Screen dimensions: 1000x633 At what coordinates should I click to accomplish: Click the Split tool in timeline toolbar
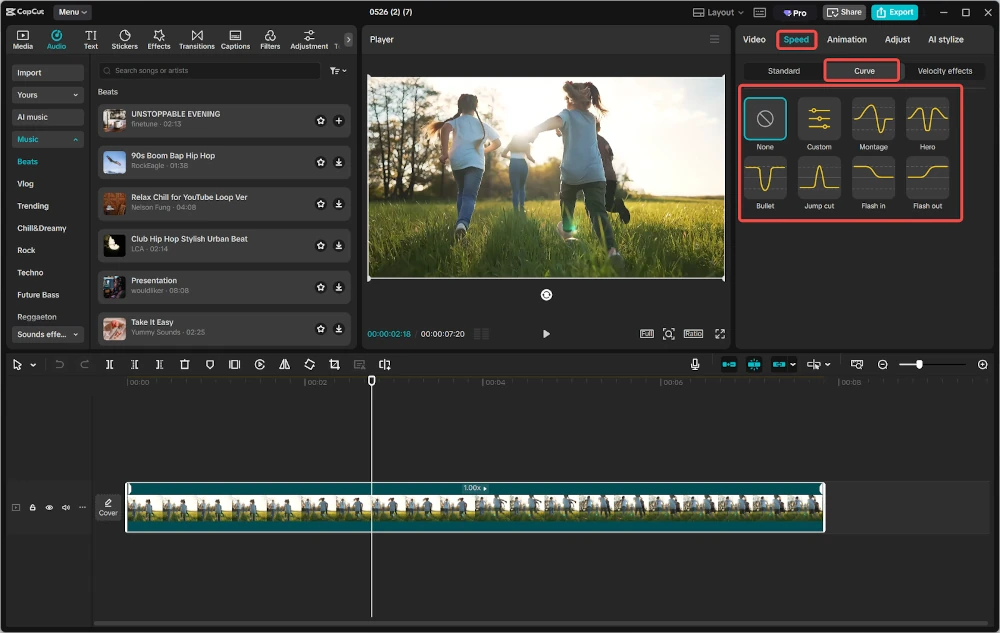(110, 365)
